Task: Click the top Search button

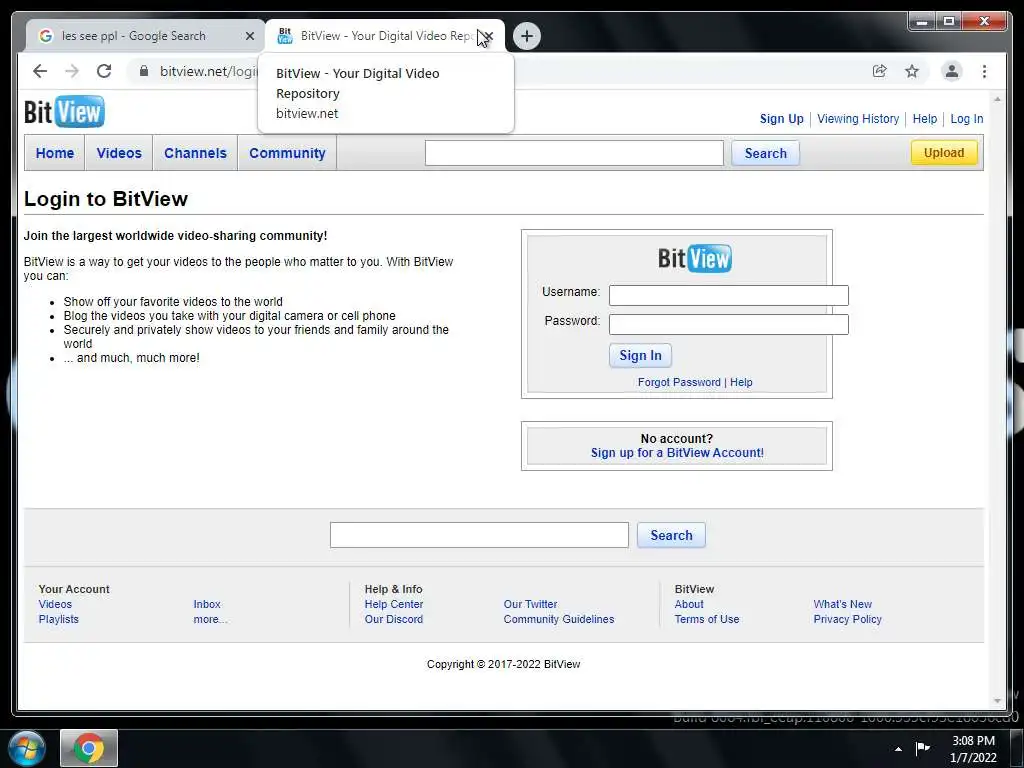Action: [765, 153]
